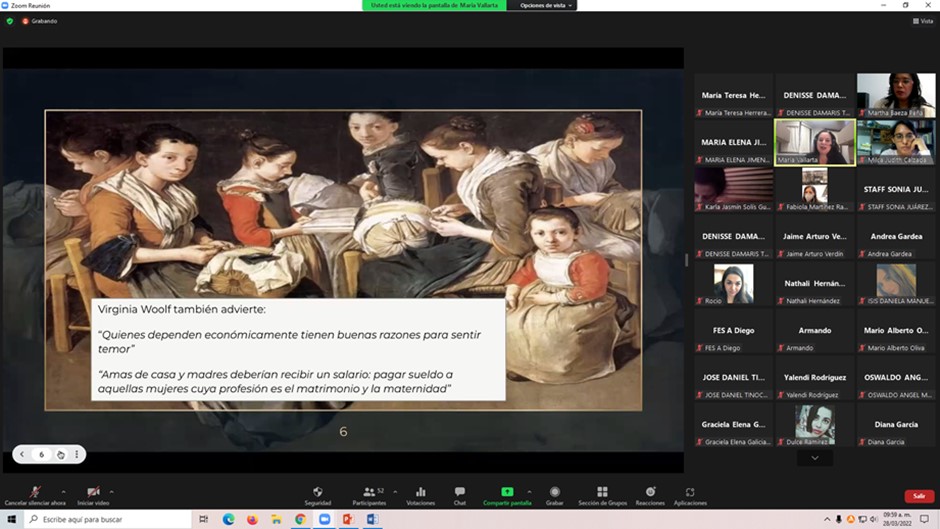The height and width of the screenshot is (529, 940).
Task: Select Fabiola Martínez participant tile
Action: point(815,190)
